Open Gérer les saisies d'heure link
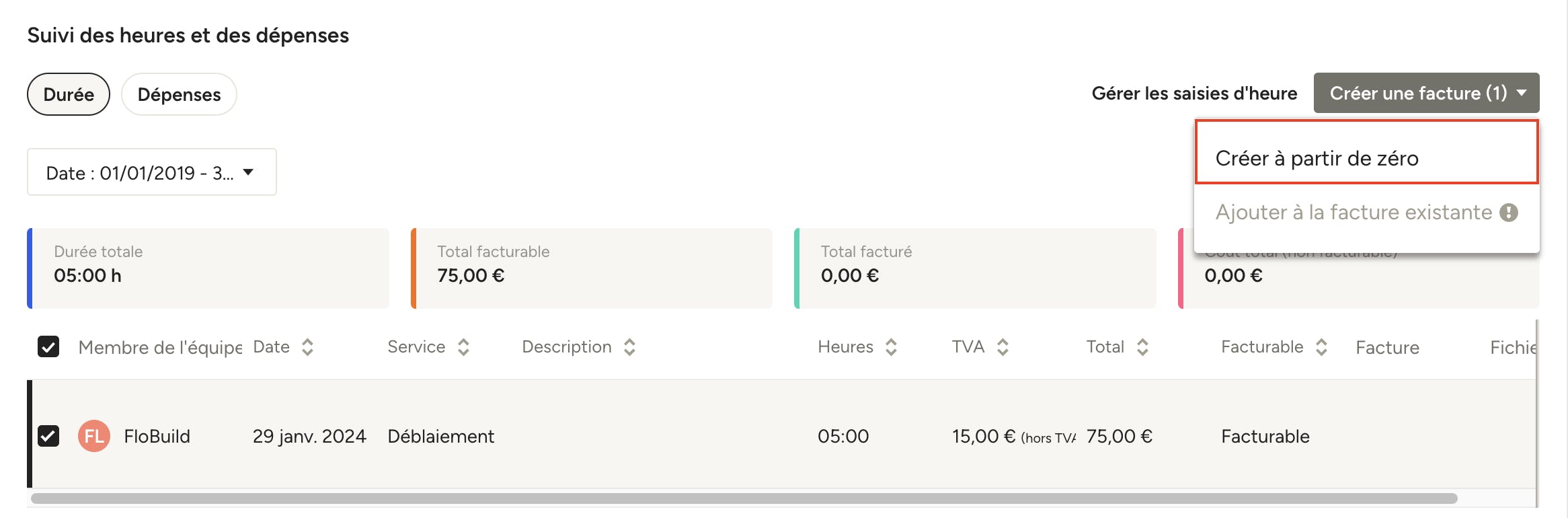1568x518 pixels. coord(1194,94)
